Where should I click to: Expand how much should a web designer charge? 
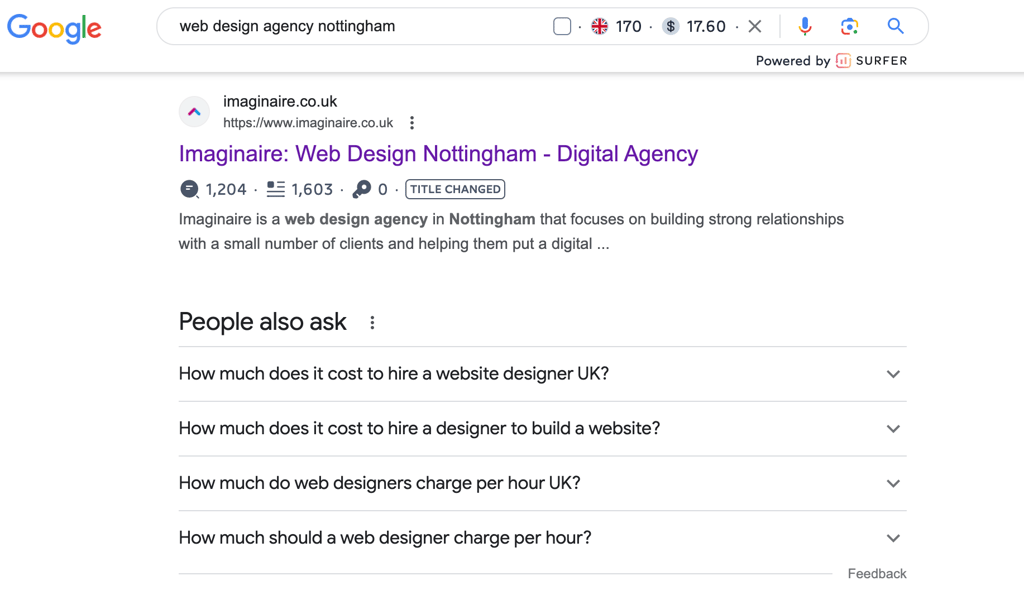543,539
